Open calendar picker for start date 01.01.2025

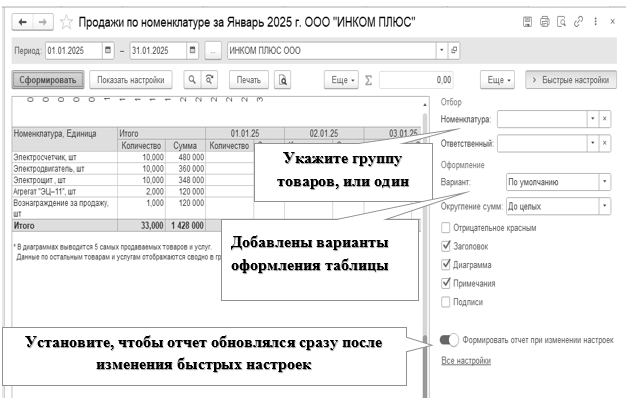[108, 50]
